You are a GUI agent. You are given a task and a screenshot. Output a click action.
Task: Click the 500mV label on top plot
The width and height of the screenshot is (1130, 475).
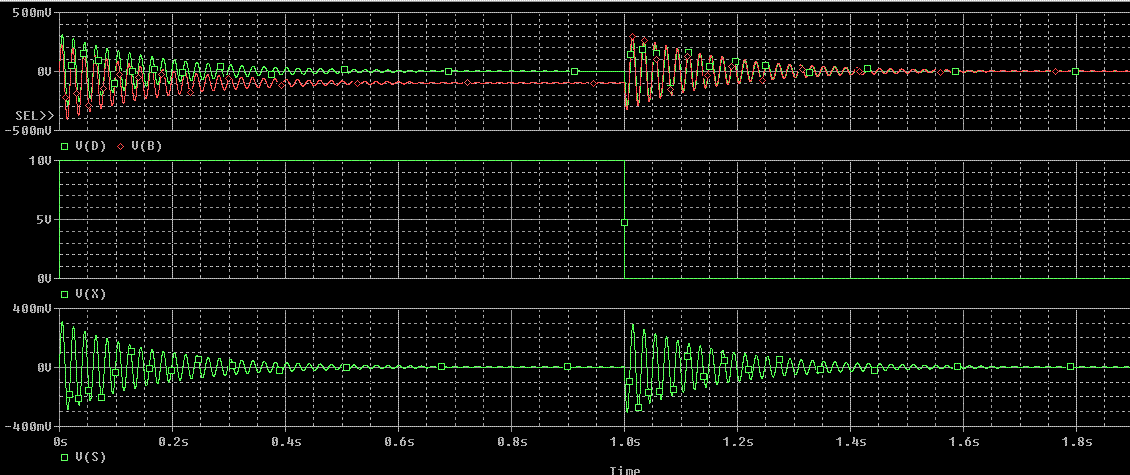[32, 14]
